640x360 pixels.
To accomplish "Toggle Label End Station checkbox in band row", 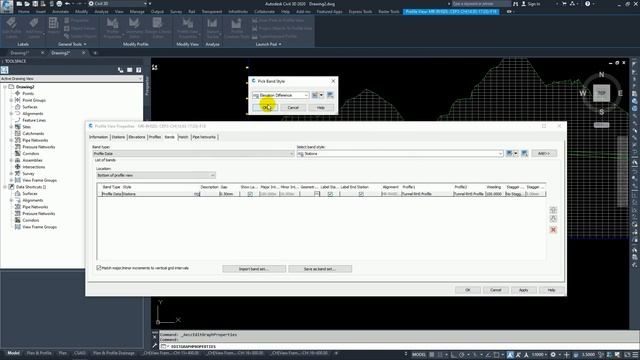I will tap(361, 194).
